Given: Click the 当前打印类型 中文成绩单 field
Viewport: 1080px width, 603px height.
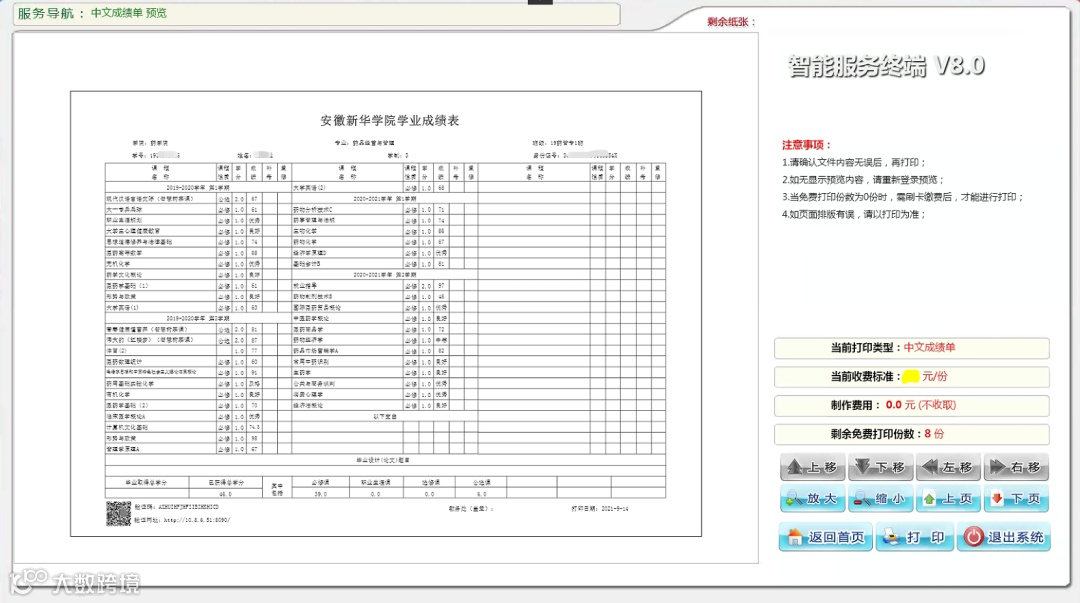Looking at the screenshot, I should pyautogui.click(x=911, y=348).
